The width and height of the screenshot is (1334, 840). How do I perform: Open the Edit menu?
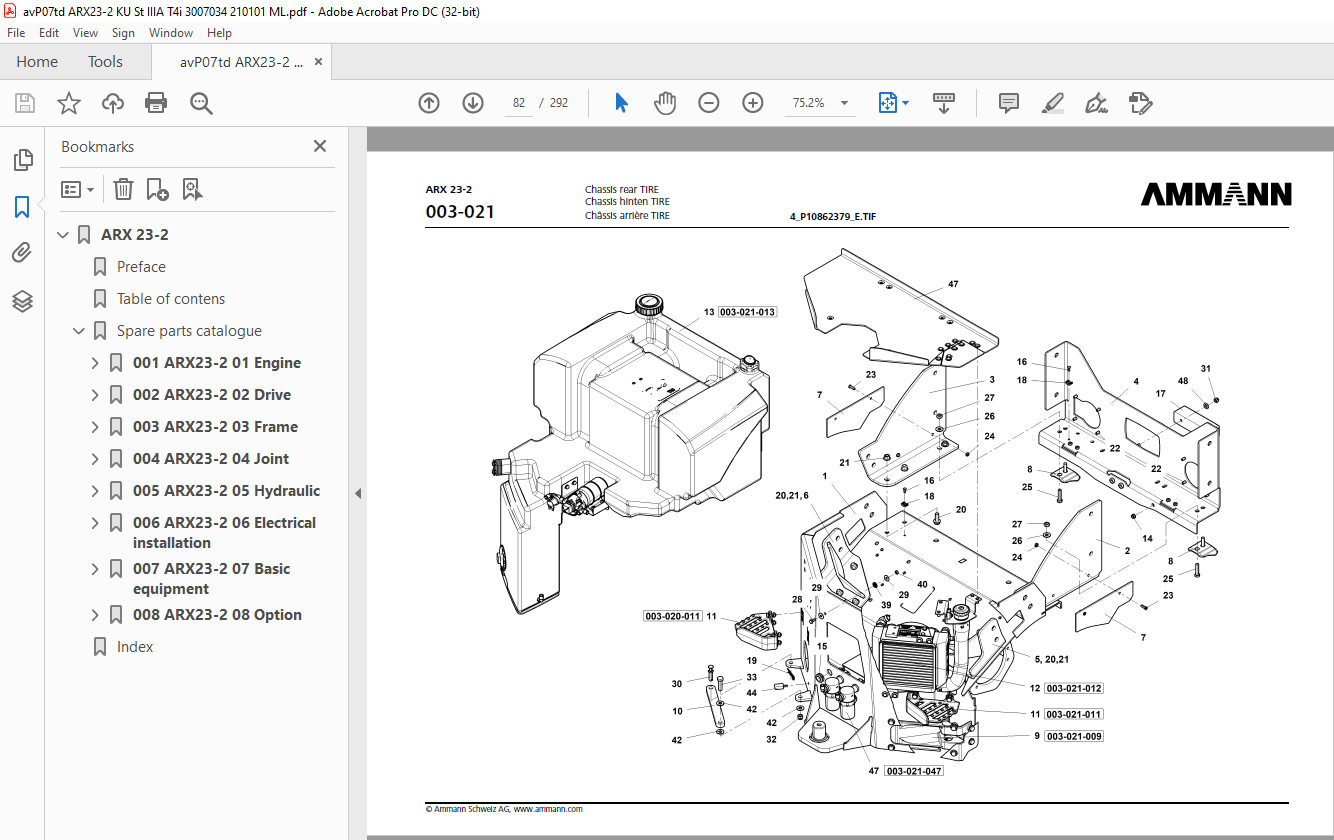click(x=49, y=33)
